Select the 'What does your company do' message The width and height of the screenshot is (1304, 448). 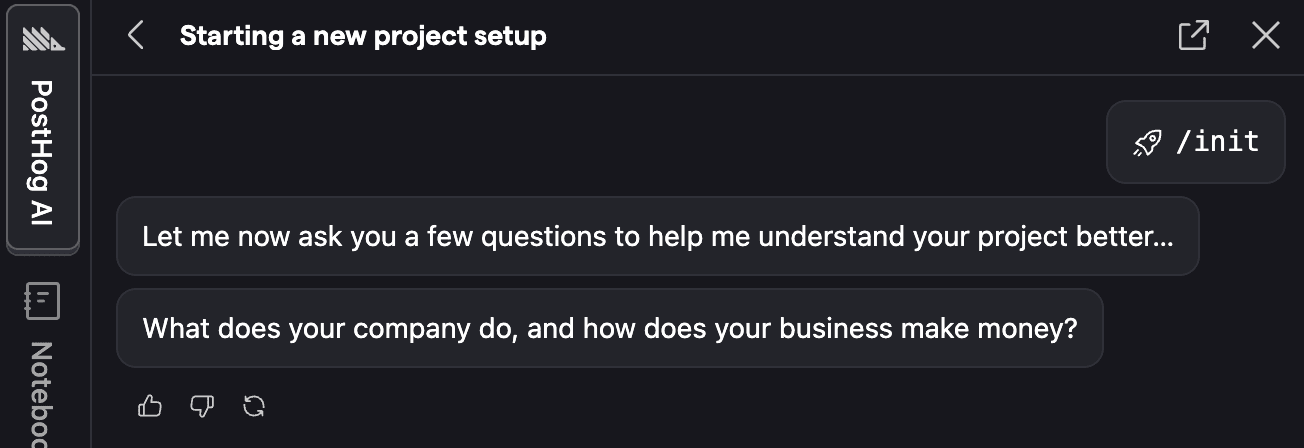pyautogui.click(x=609, y=329)
